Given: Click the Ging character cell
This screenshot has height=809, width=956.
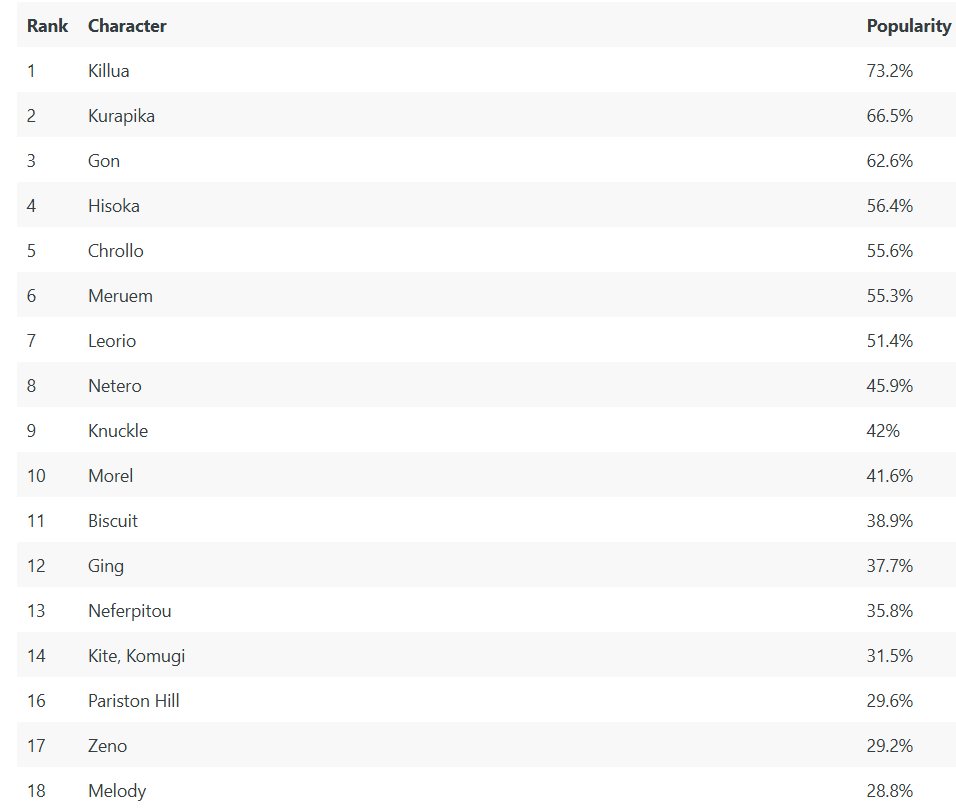Looking at the screenshot, I should [105, 566].
